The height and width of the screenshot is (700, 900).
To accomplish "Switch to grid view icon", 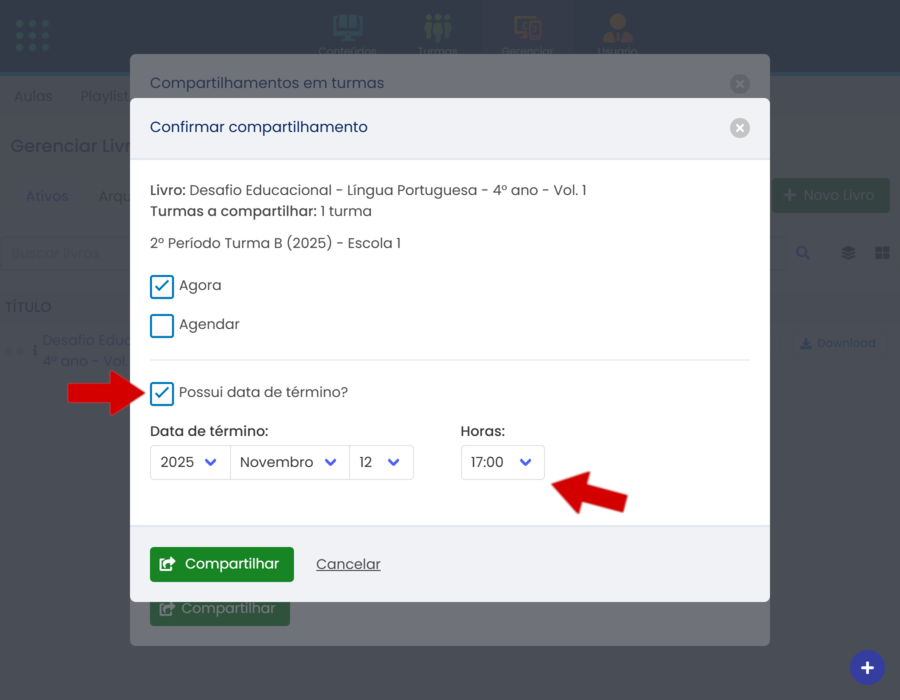I will tap(882, 253).
